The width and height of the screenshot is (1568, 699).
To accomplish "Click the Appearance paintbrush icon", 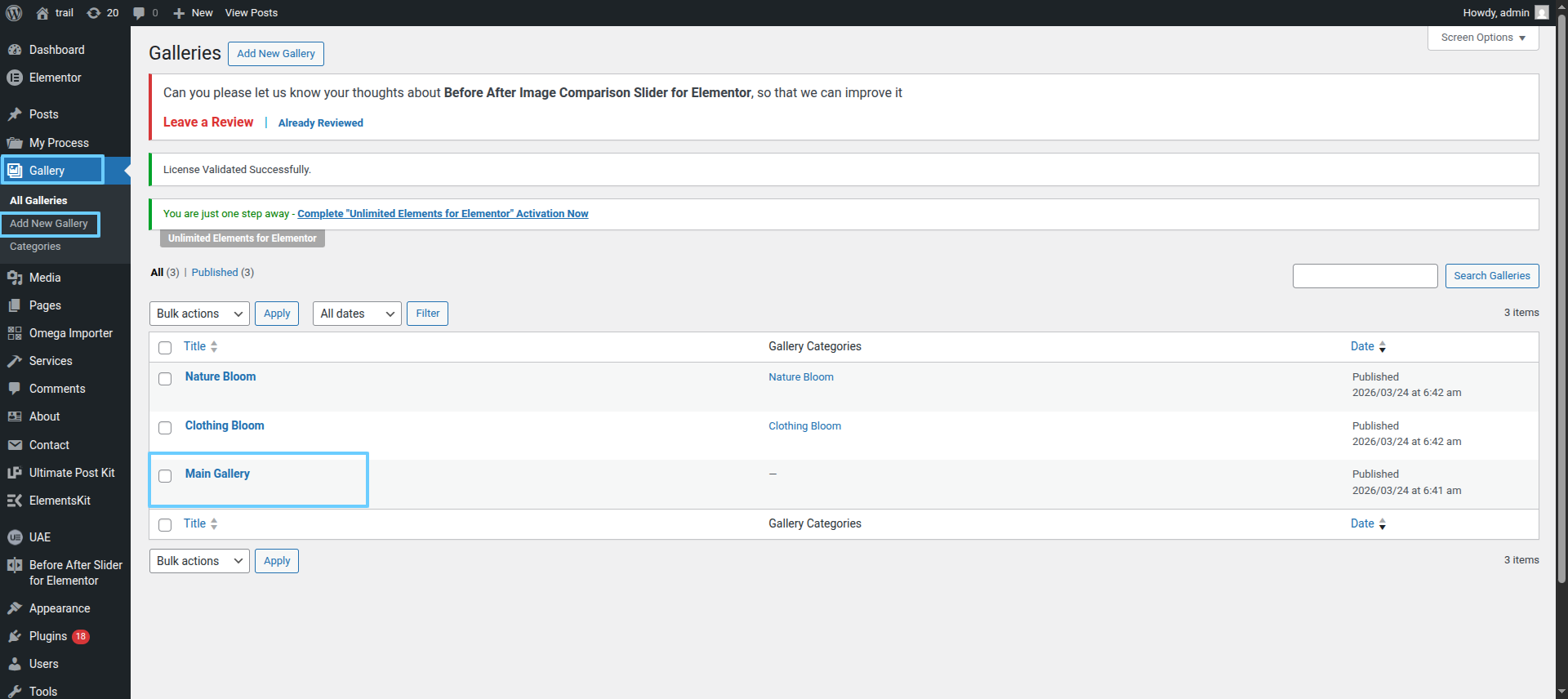I will click(x=15, y=608).
